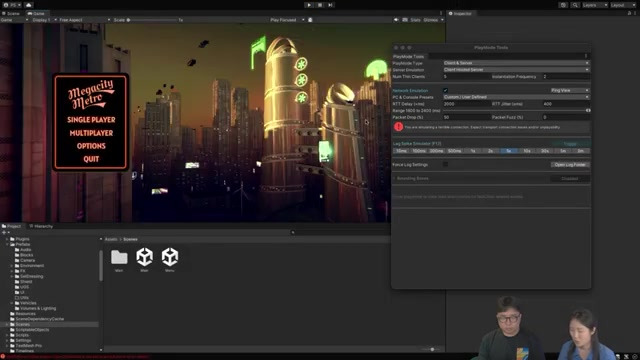Click QUIT in the game menu
Image resolution: width=640 pixels, height=360 pixels.
tap(91, 159)
